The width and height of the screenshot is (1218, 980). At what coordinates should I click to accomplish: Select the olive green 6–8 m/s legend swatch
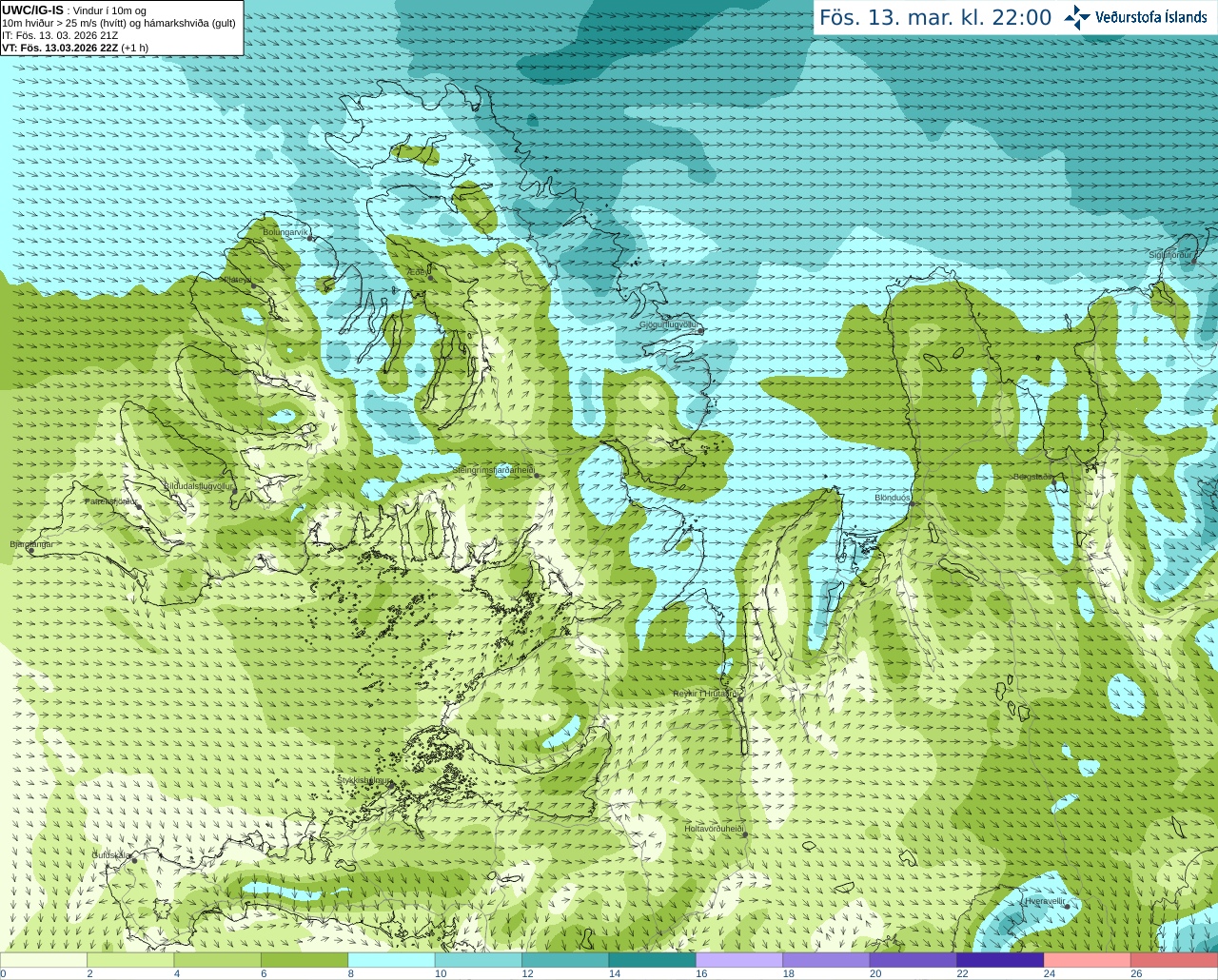(x=304, y=960)
